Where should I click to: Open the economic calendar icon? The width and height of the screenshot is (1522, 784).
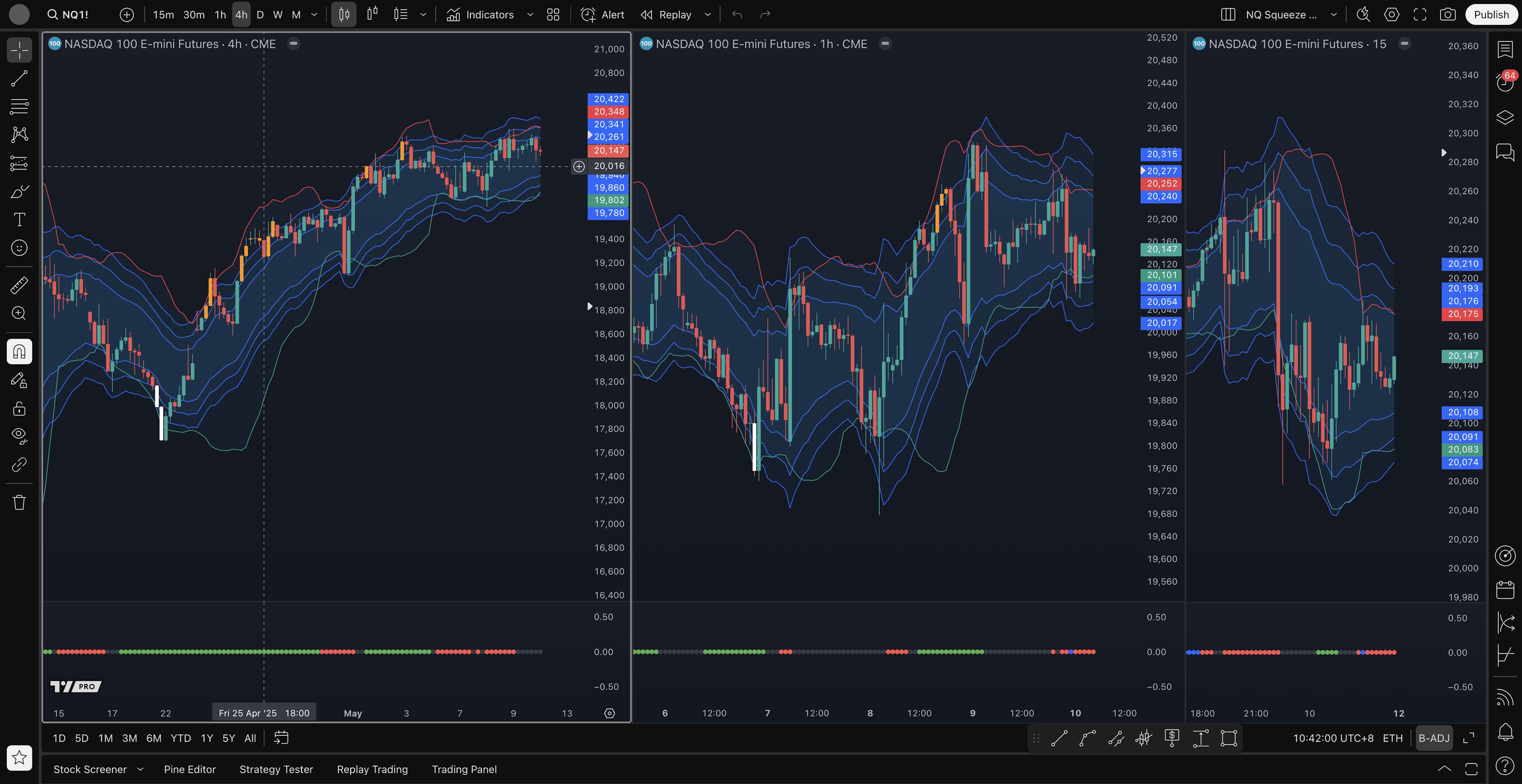(1505, 589)
